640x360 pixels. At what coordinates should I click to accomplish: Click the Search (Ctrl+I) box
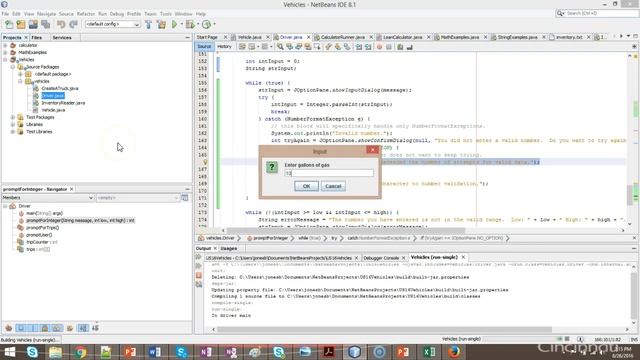click(x=597, y=13)
